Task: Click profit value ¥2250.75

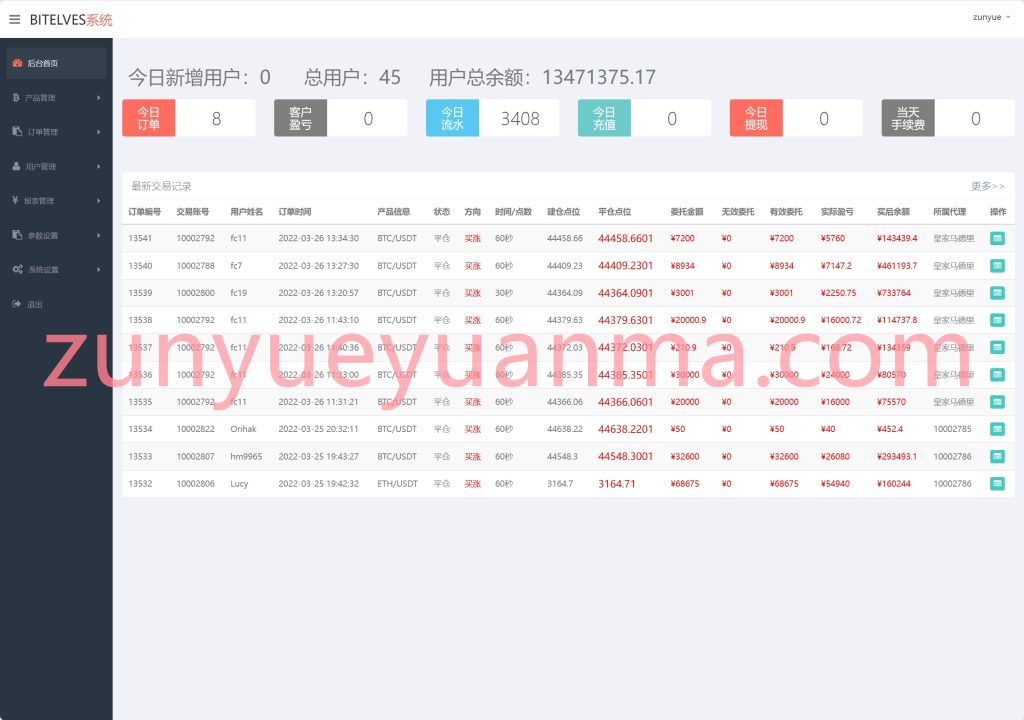Action: pyautogui.click(x=839, y=293)
